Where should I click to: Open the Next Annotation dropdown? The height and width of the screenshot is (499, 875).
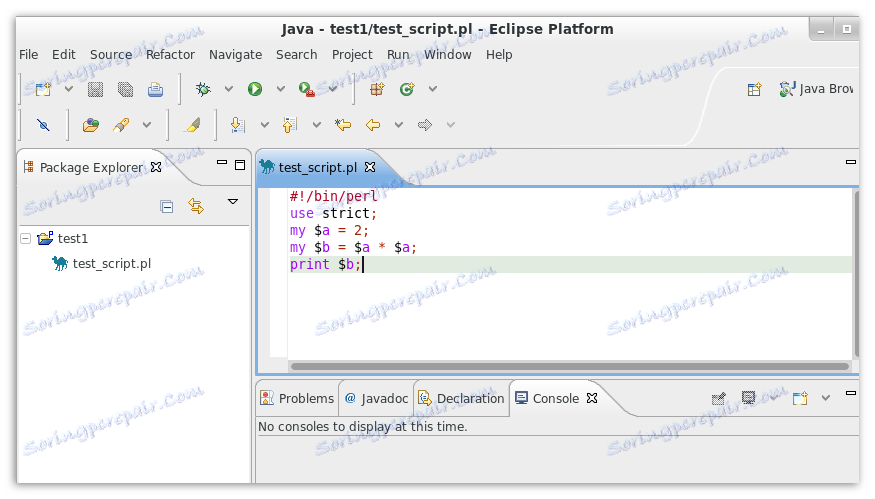click(x=265, y=124)
